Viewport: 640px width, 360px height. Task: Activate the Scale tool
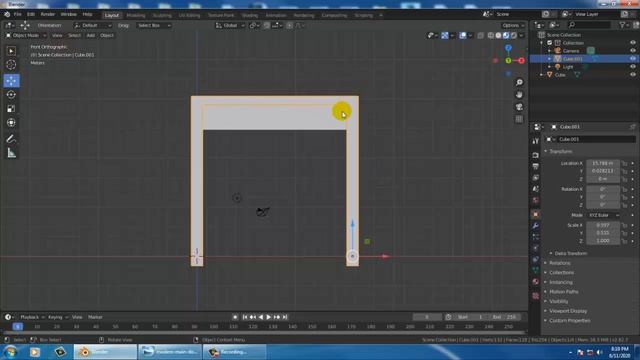coord(11,109)
